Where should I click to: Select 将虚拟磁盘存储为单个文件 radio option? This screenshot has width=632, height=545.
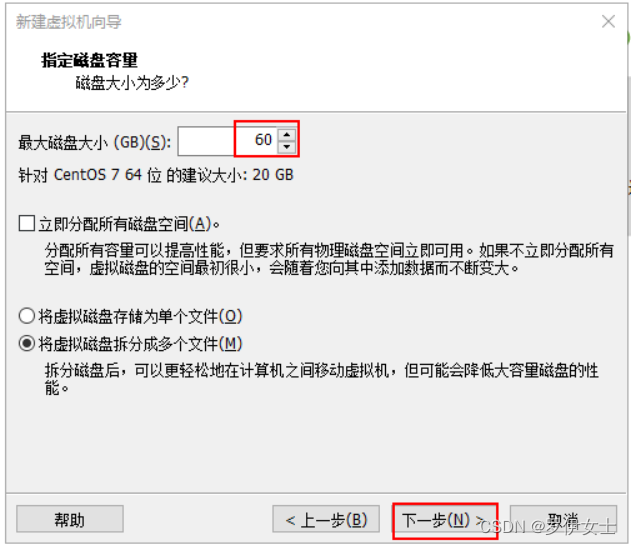click(27, 316)
